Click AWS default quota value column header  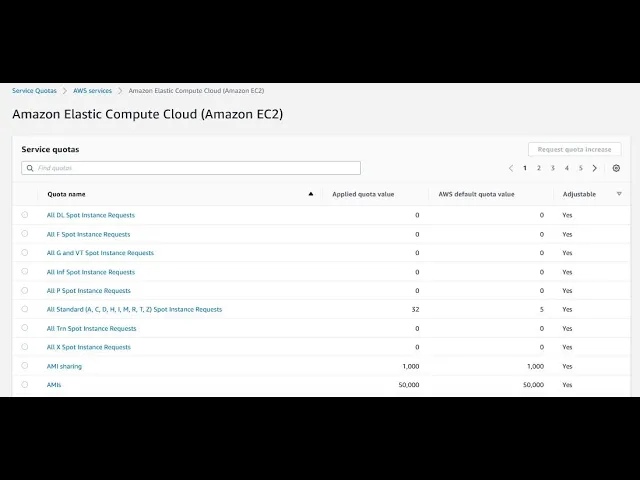(476, 194)
